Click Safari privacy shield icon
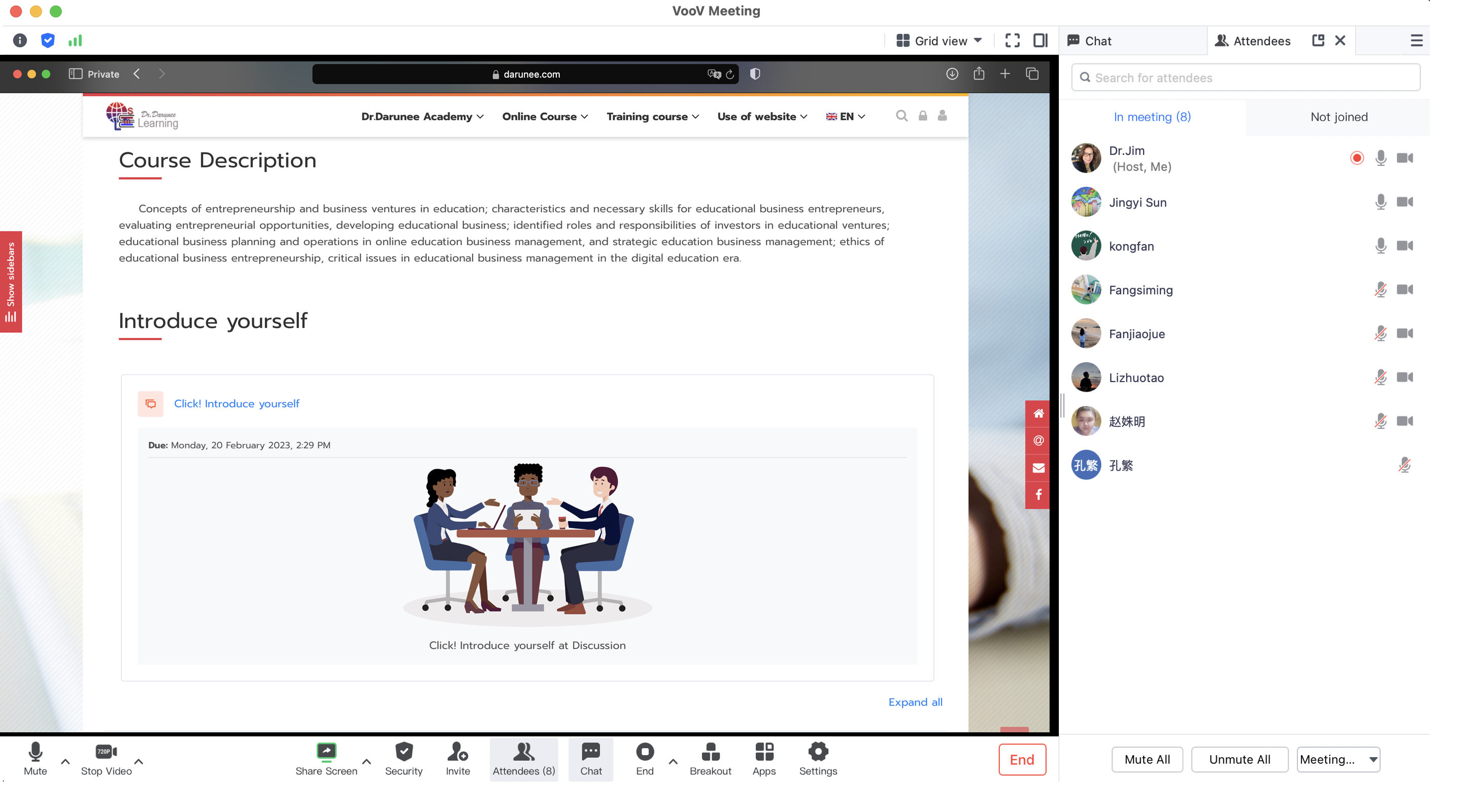Image resolution: width=1474 pixels, height=812 pixels. tap(755, 74)
